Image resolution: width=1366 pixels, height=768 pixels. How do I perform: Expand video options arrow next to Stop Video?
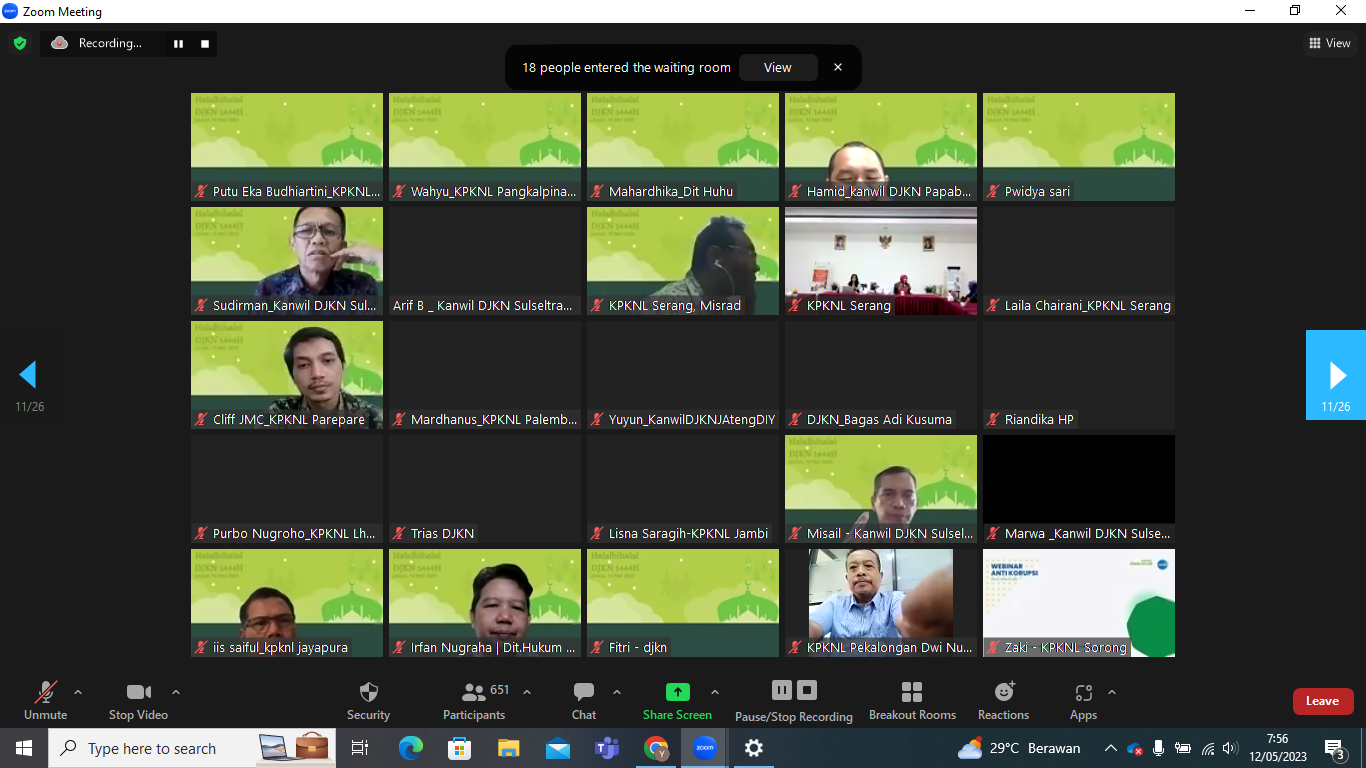176,692
